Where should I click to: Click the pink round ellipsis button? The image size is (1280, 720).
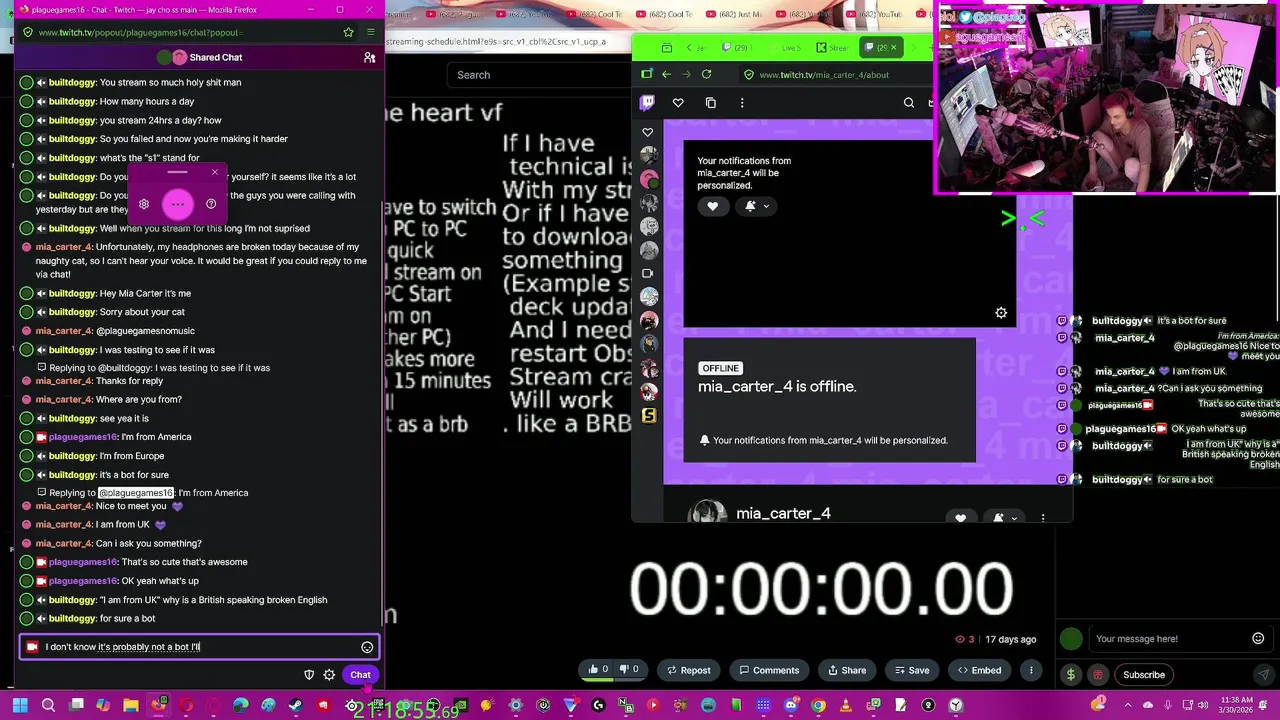click(177, 204)
